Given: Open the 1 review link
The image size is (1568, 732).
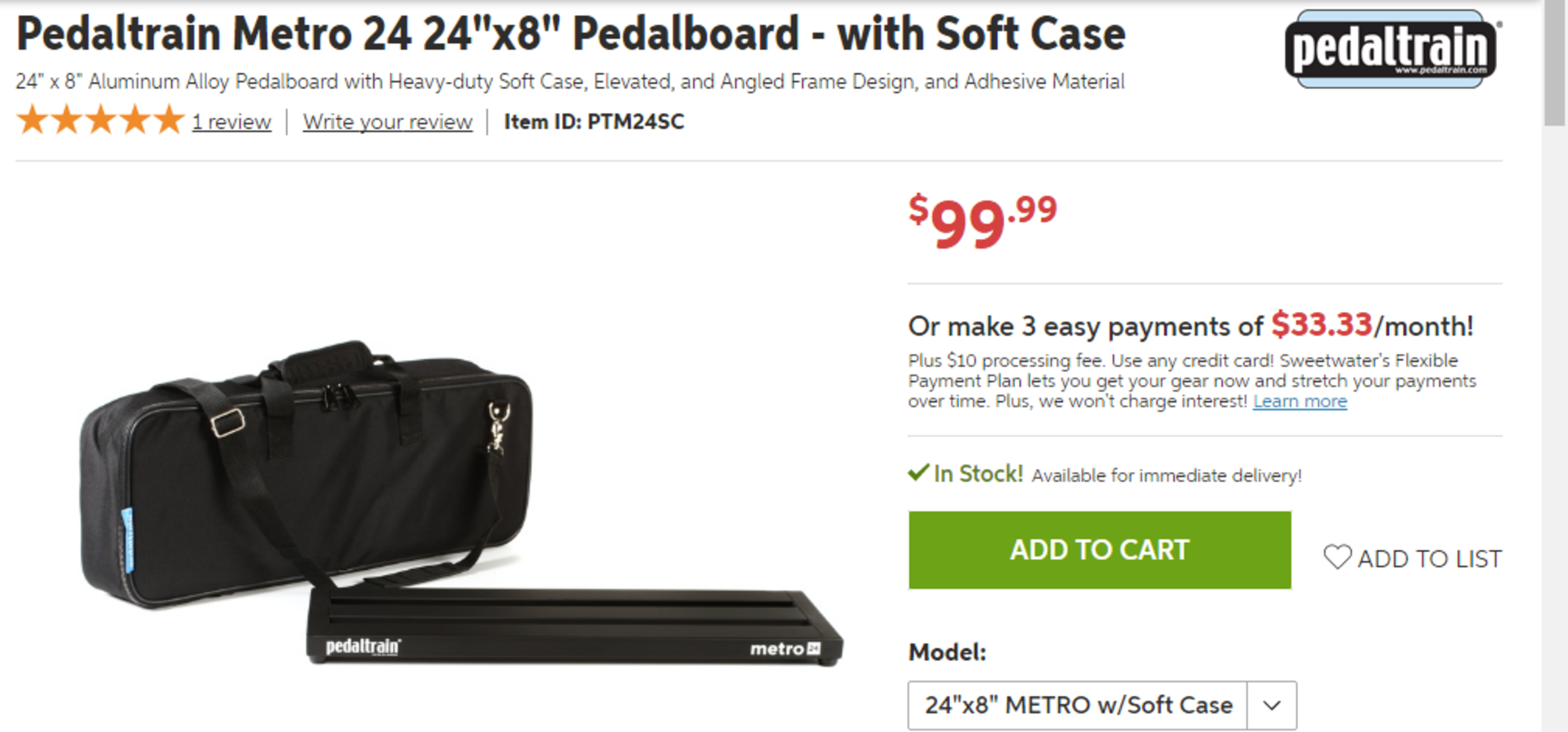Looking at the screenshot, I should (232, 122).
